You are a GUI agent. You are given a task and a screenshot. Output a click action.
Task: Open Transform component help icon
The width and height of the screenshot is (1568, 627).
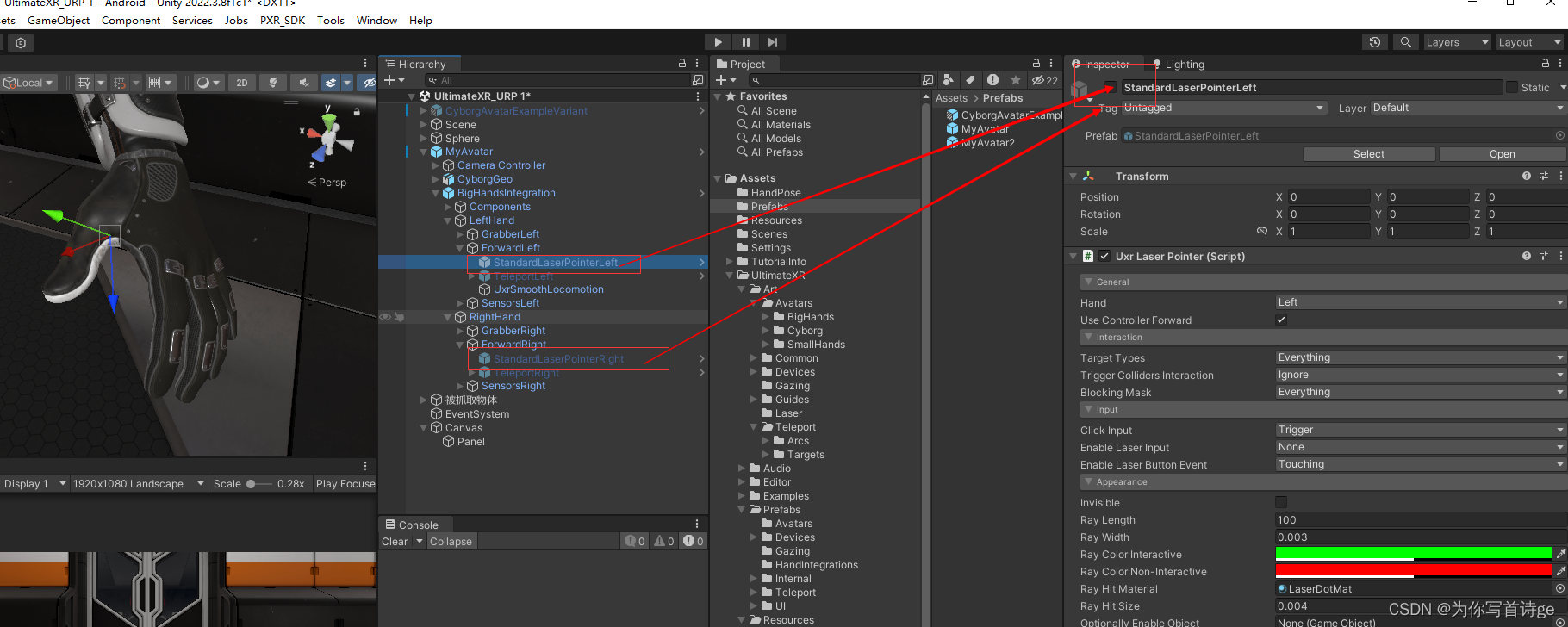tap(1527, 176)
